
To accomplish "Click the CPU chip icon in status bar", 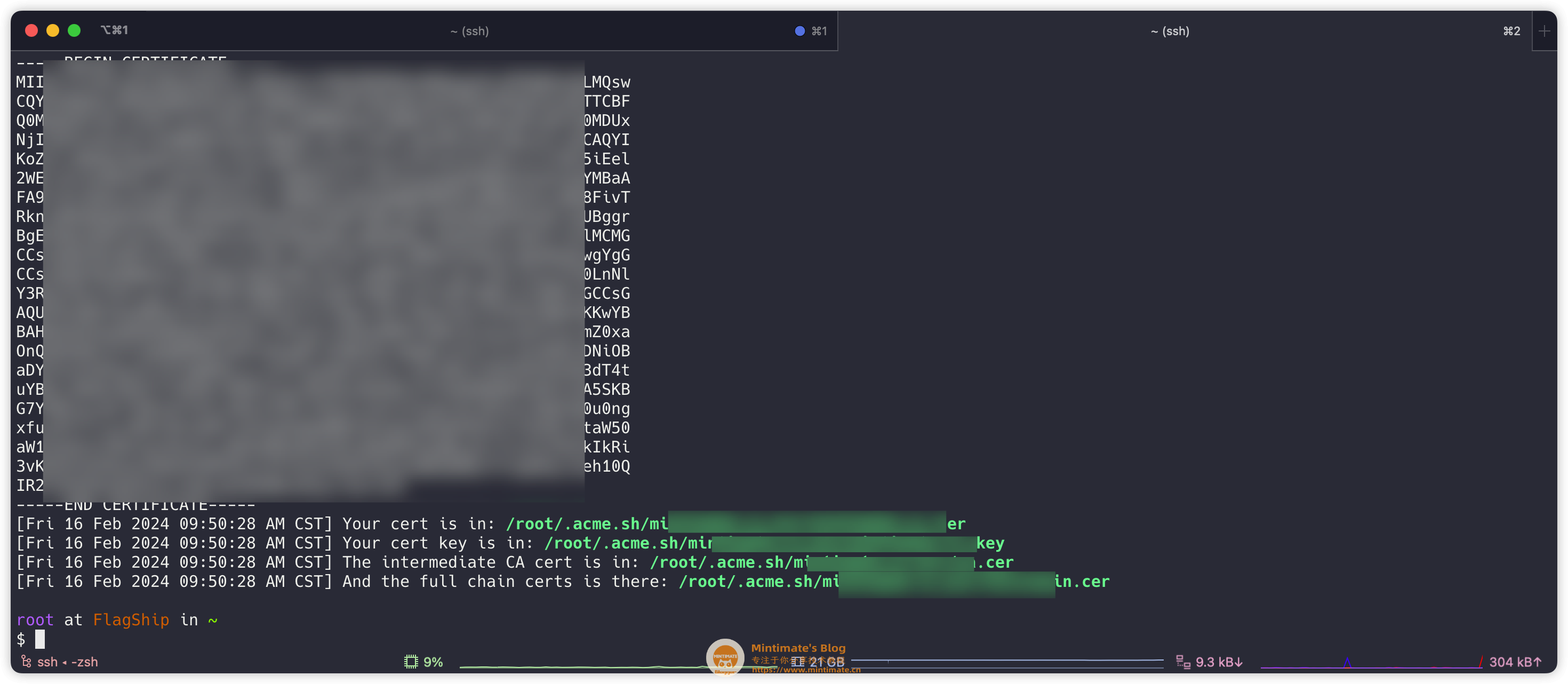I will tap(411, 662).
